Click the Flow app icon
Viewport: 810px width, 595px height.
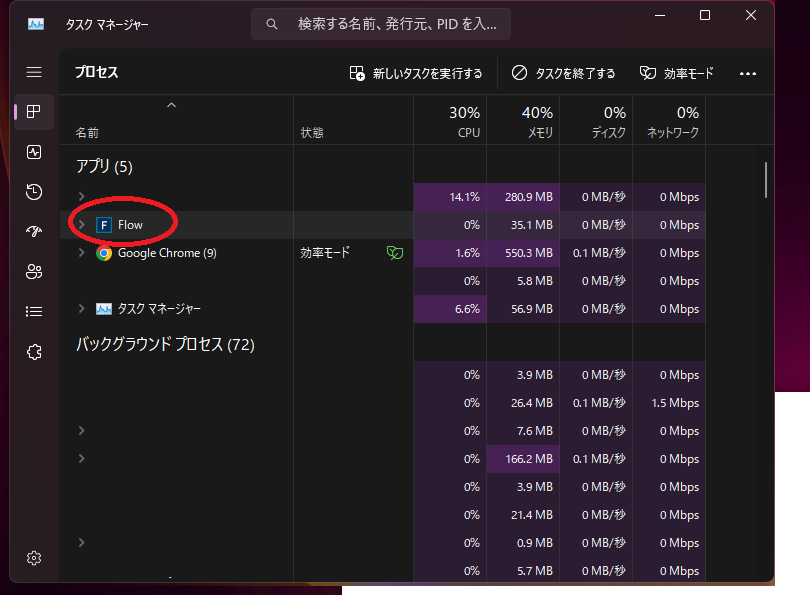104,225
